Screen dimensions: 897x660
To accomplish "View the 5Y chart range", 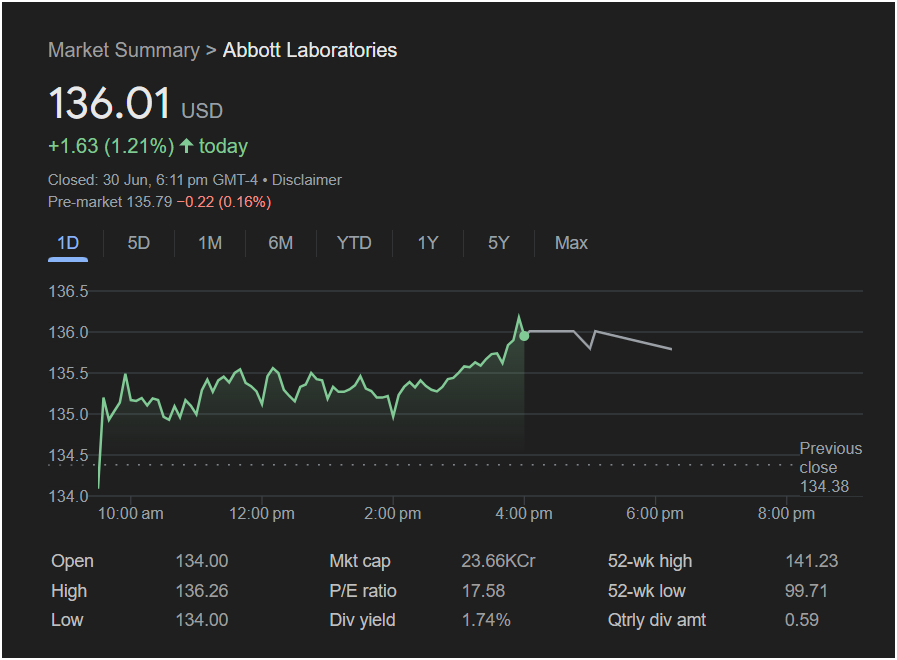I will 498,243.
